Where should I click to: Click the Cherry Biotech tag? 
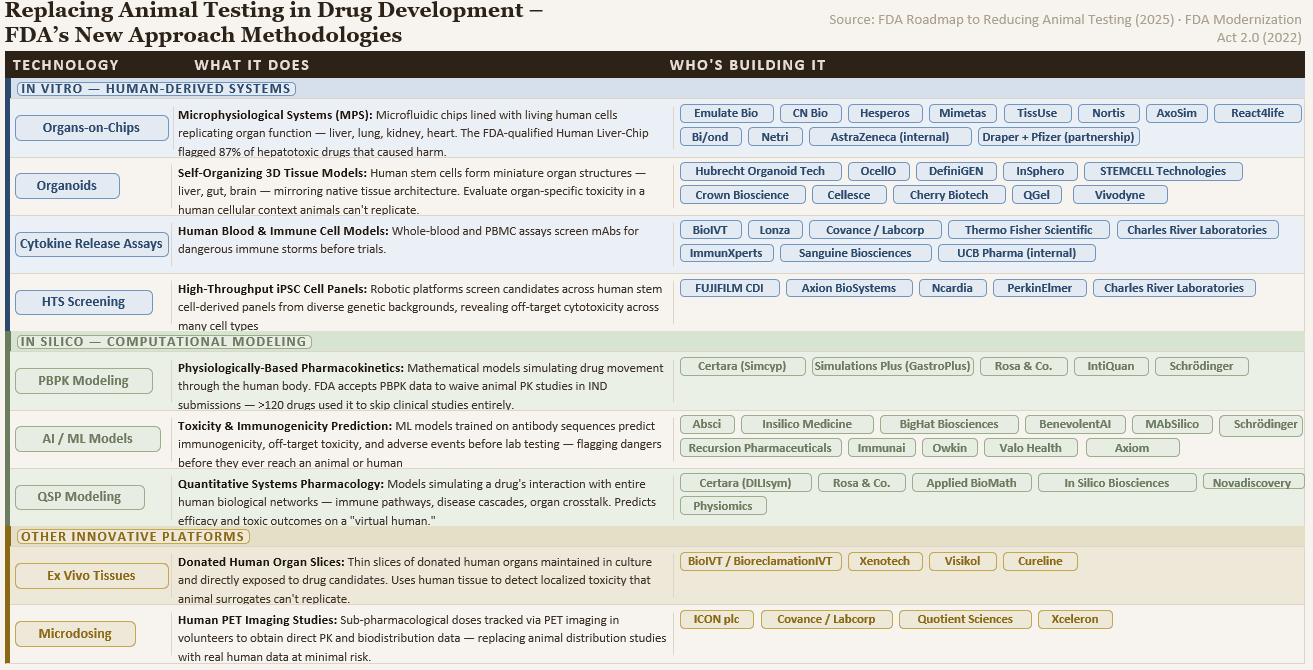[948, 195]
